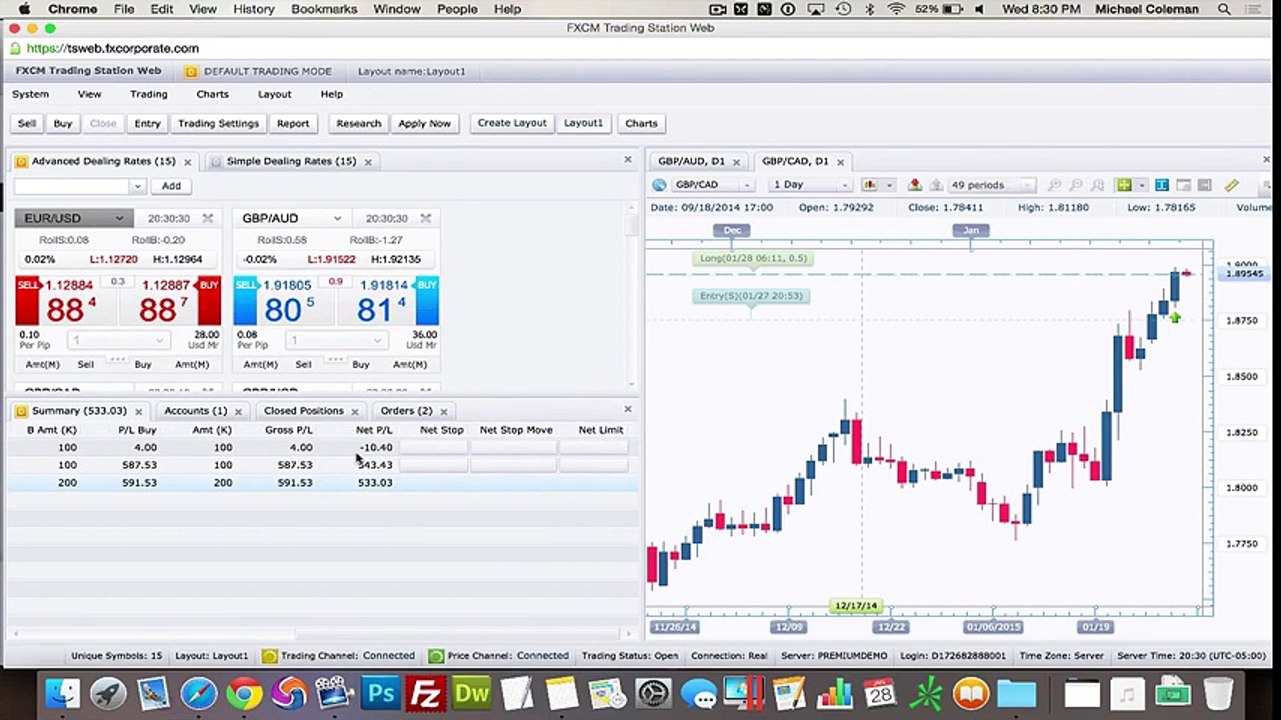
Task: Zoom in on the GBP/CAD chart
Action: tap(1054, 185)
